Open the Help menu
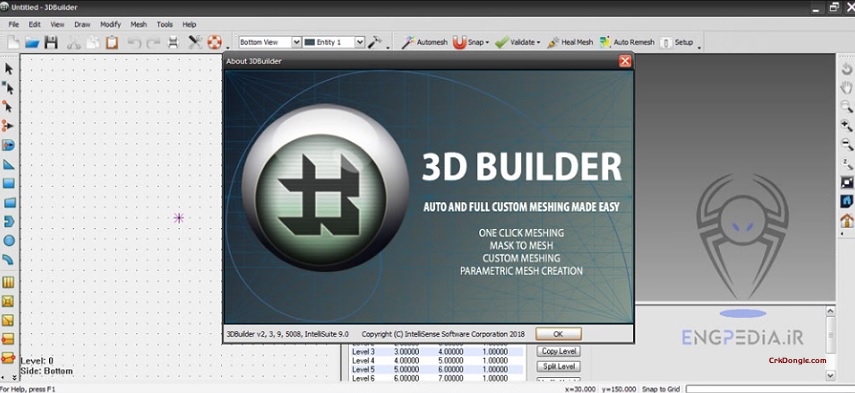This screenshot has height=393, width=855. pos(189,25)
